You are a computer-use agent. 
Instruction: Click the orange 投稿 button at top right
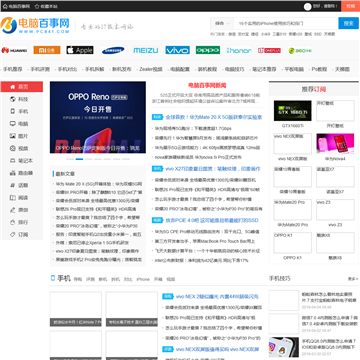[x=350, y=6]
